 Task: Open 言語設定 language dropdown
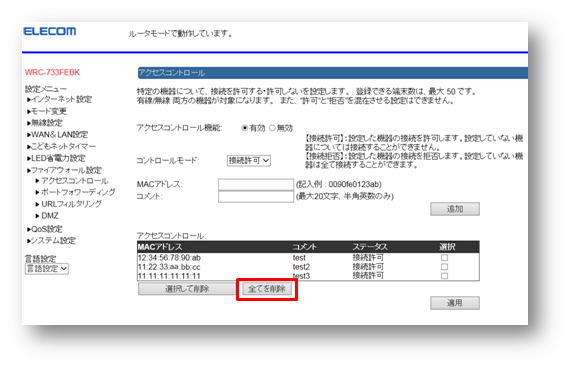click(47, 269)
